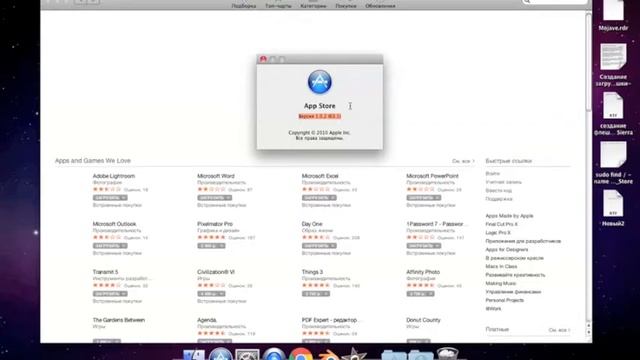This screenshot has width=640, height=360.
Task: Click the price button under Things 3
Action: point(316,294)
